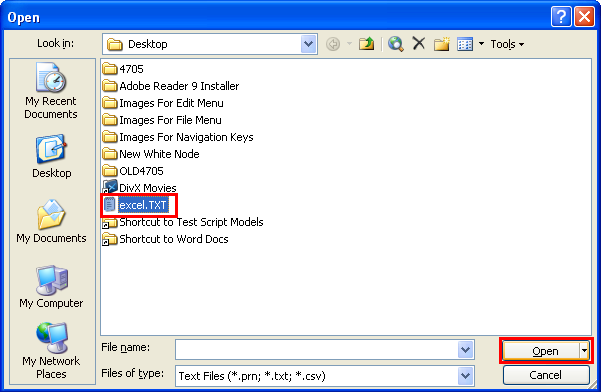
Task: Click the DivX Movies icon
Action: (x=110, y=187)
